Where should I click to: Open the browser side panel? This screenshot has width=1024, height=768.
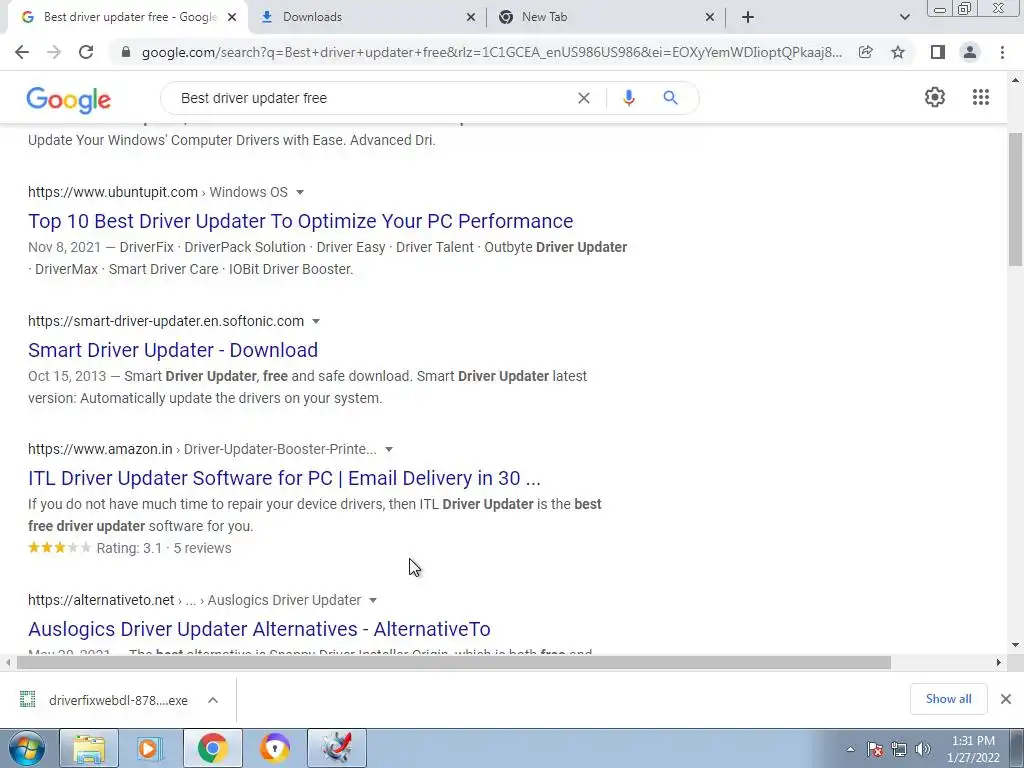click(938, 52)
